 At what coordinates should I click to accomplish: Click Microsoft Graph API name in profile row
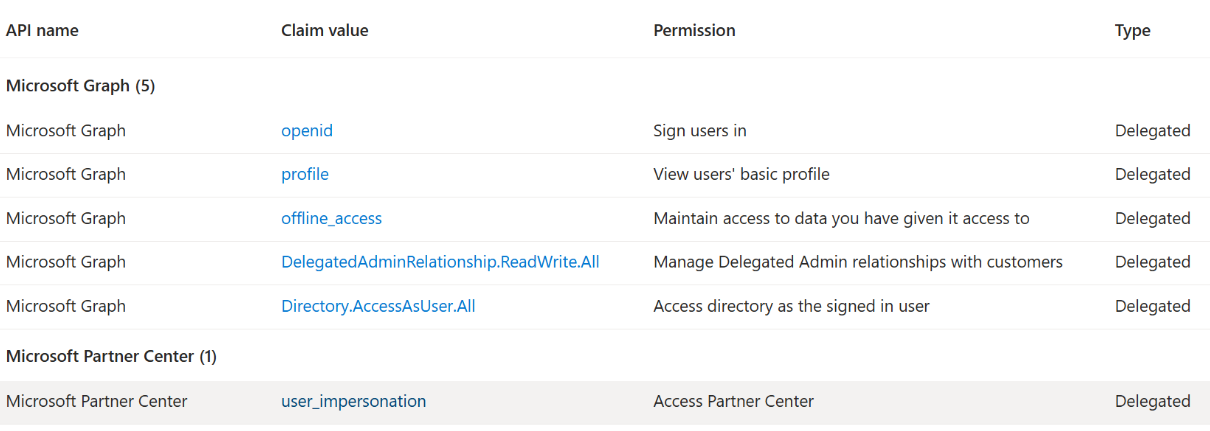click(x=66, y=174)
